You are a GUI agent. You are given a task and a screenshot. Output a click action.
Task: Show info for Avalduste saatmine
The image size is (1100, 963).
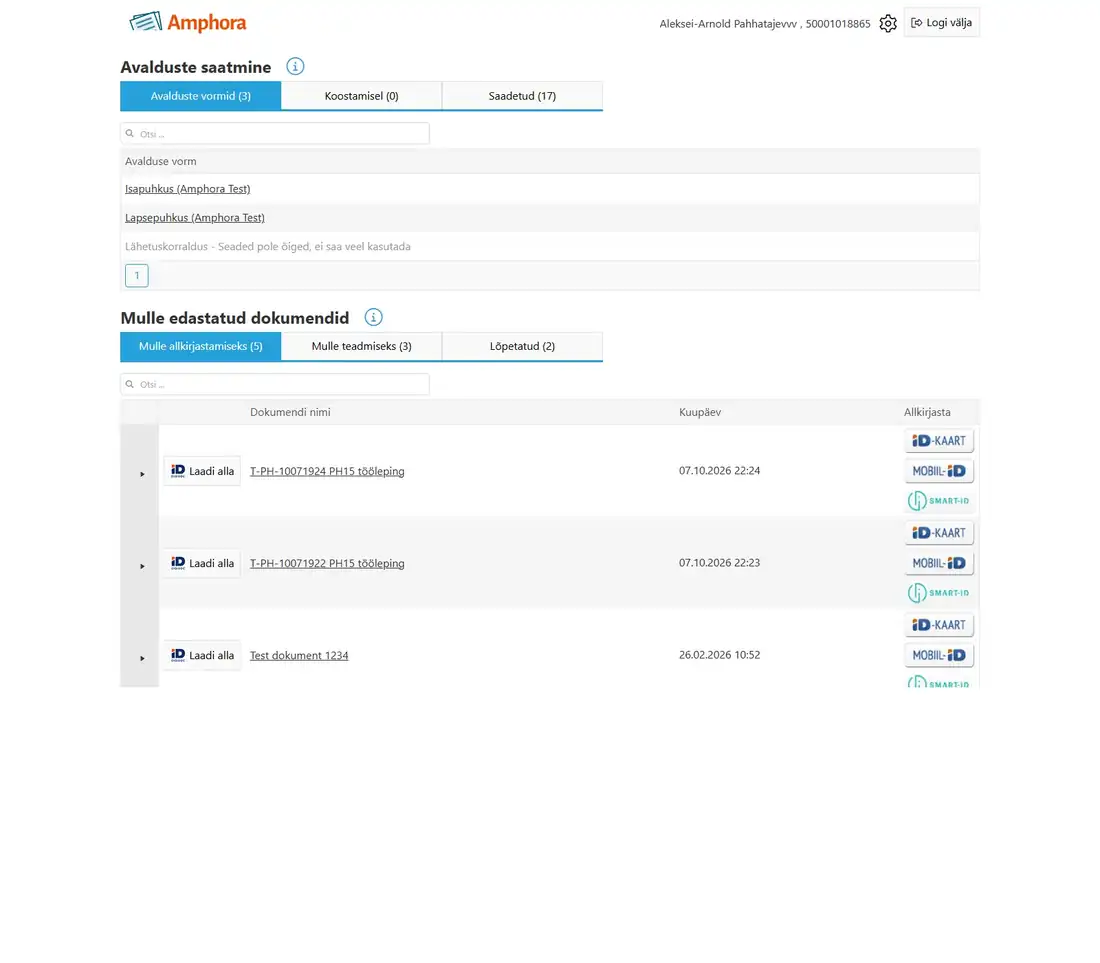point(295,67)
